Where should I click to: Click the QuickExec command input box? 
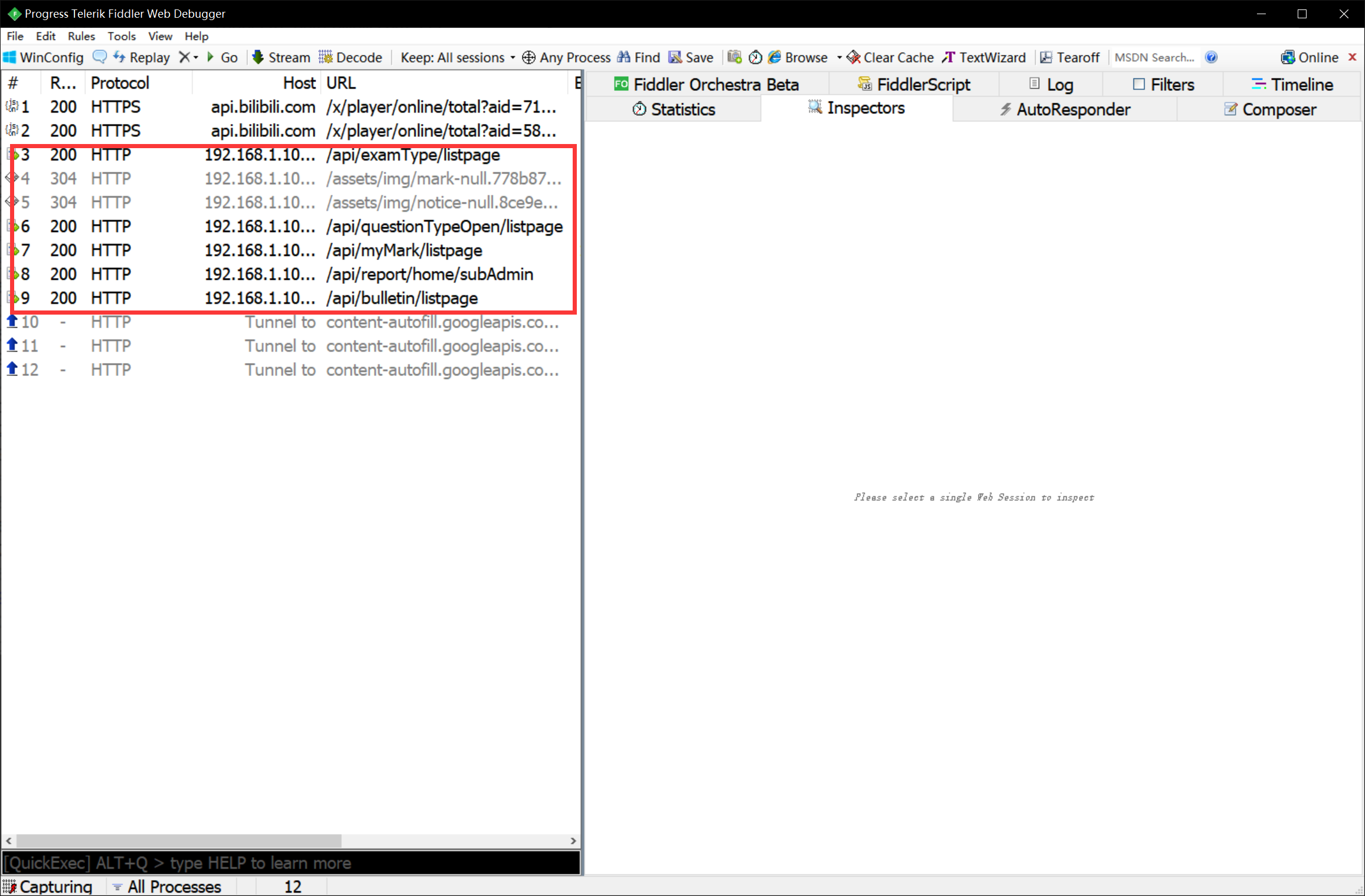tap(290, 862)
